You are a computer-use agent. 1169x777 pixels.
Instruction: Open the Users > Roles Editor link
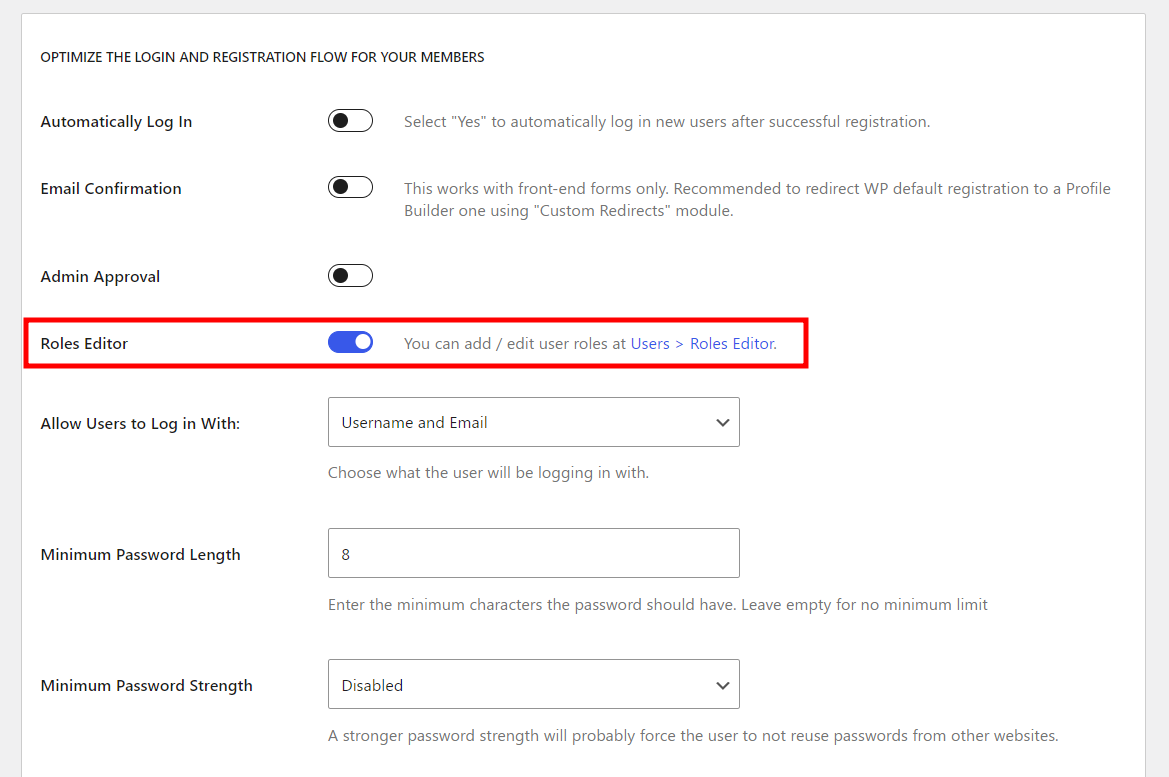point(702,343)
